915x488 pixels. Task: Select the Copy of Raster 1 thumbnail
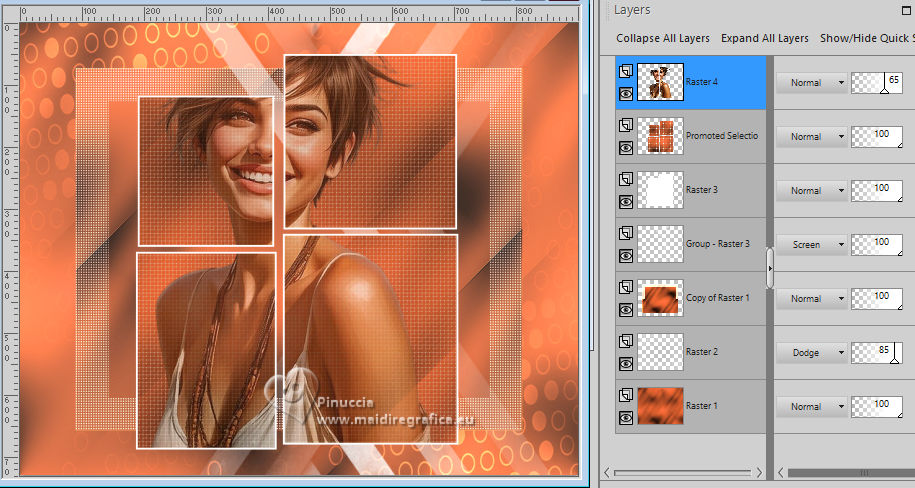(x=660, y=298)
